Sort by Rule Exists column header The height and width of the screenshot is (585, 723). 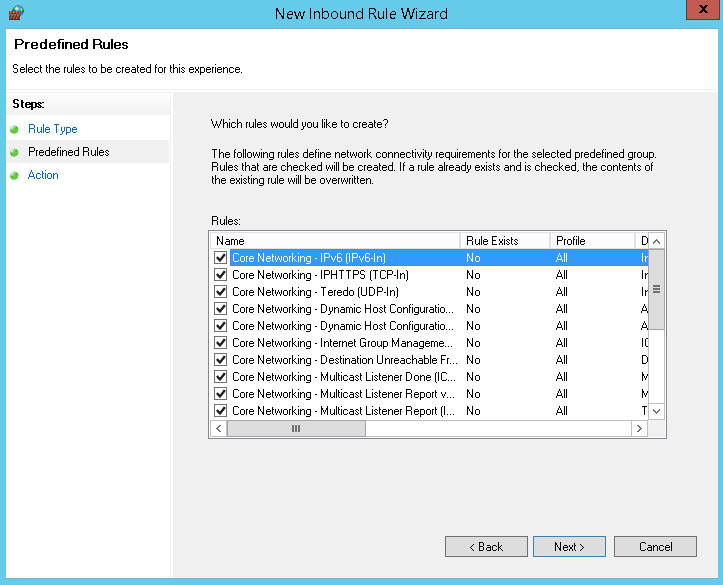505,241
